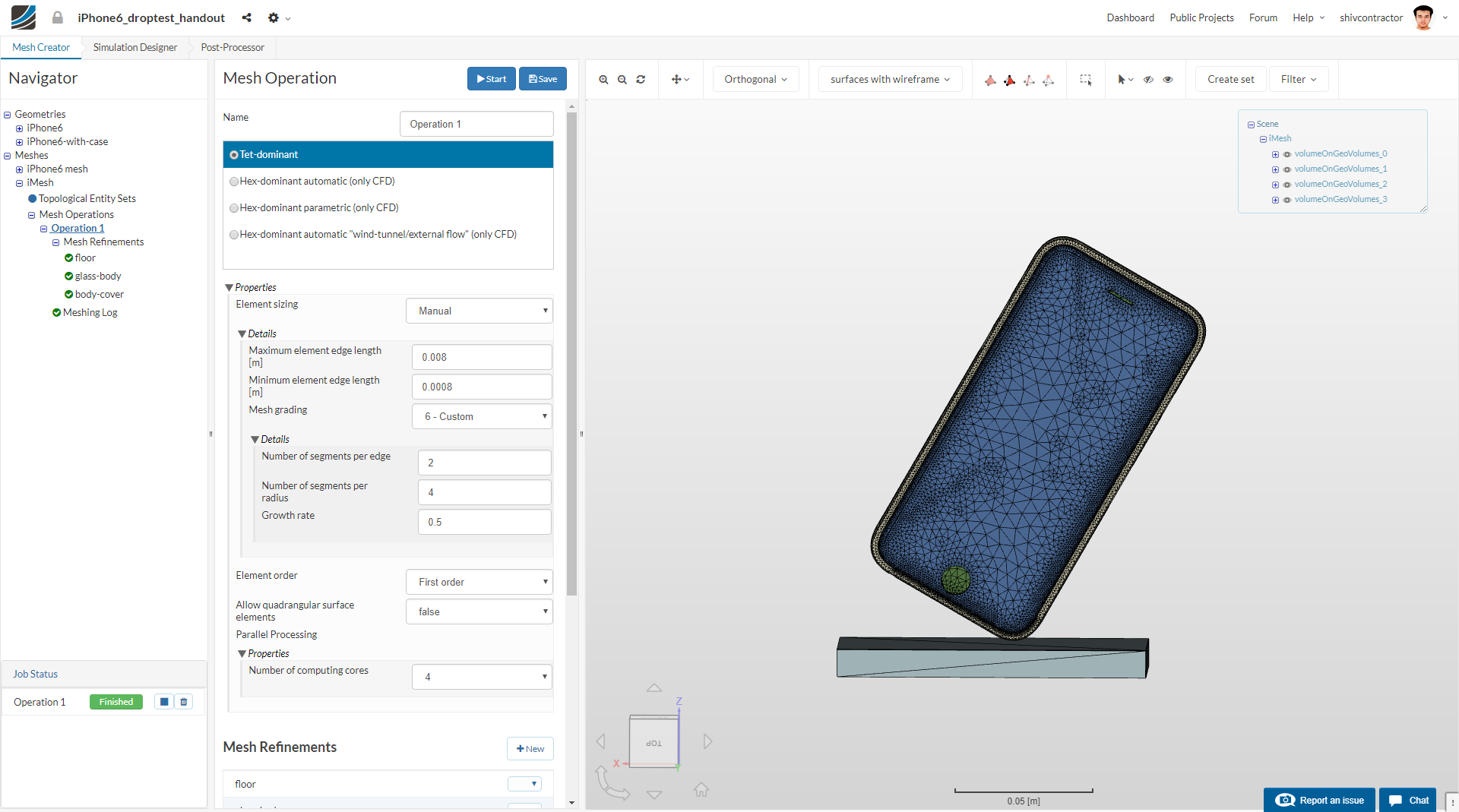The image size is (1459, 812).
Task: Select the zoom-in magnifier tool
Action: pyautogui.click(x=603, y=79)
